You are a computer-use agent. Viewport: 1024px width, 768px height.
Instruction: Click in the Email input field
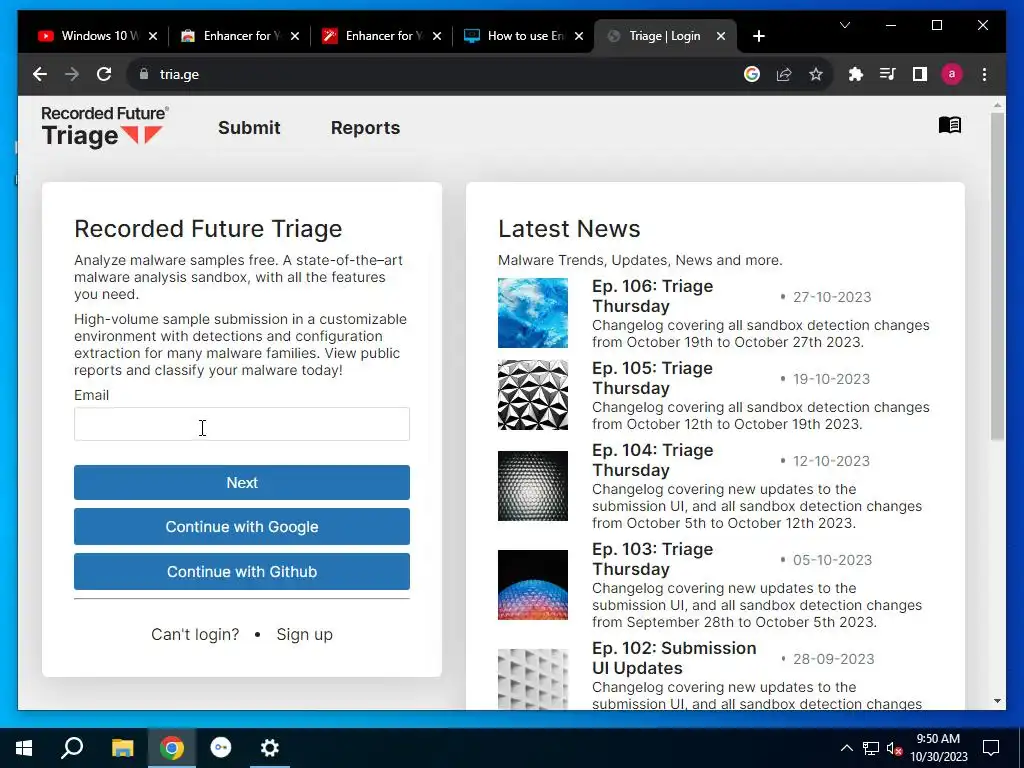[242, 424]
